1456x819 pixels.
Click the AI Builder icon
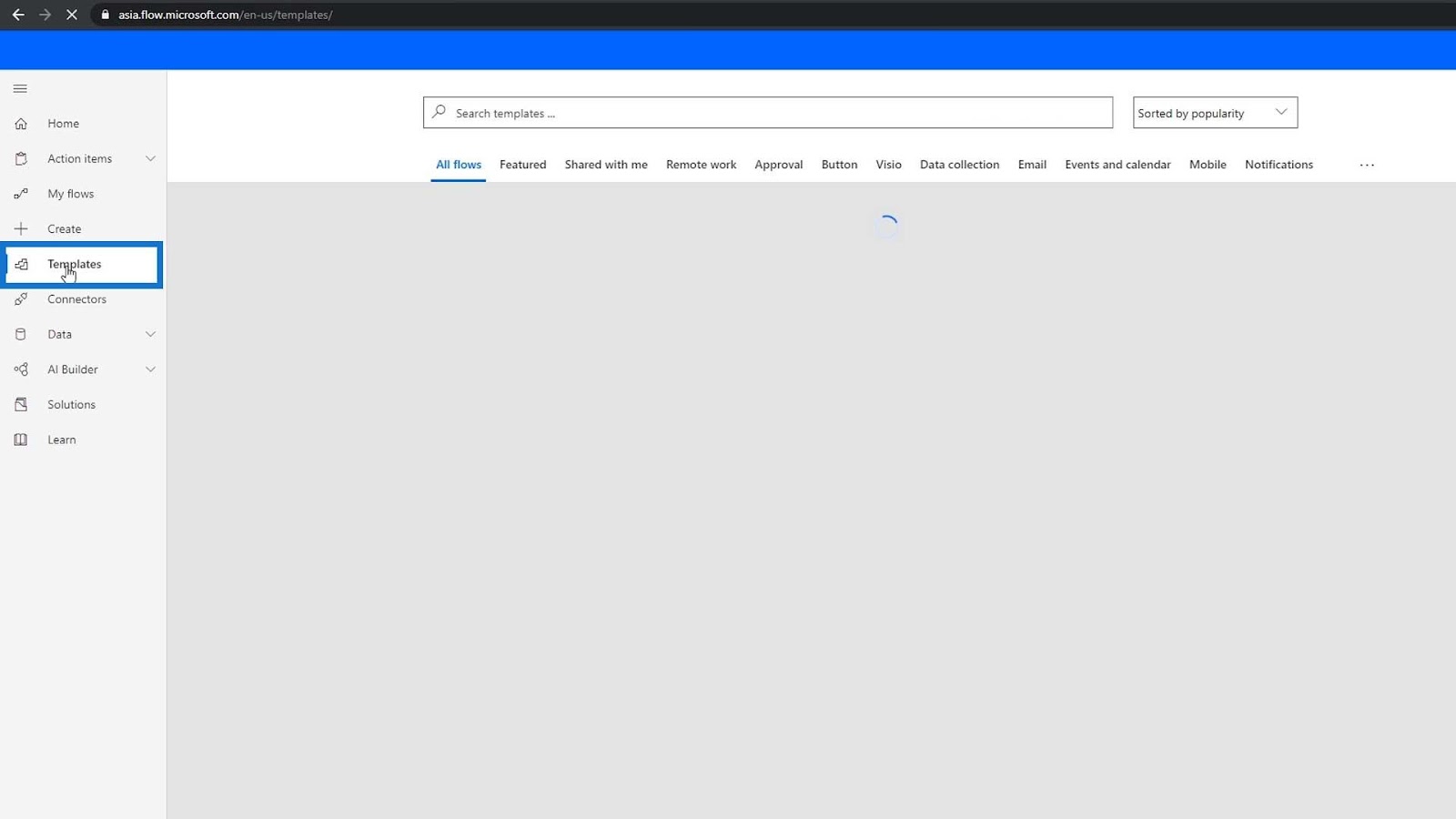tap(21, 369)
